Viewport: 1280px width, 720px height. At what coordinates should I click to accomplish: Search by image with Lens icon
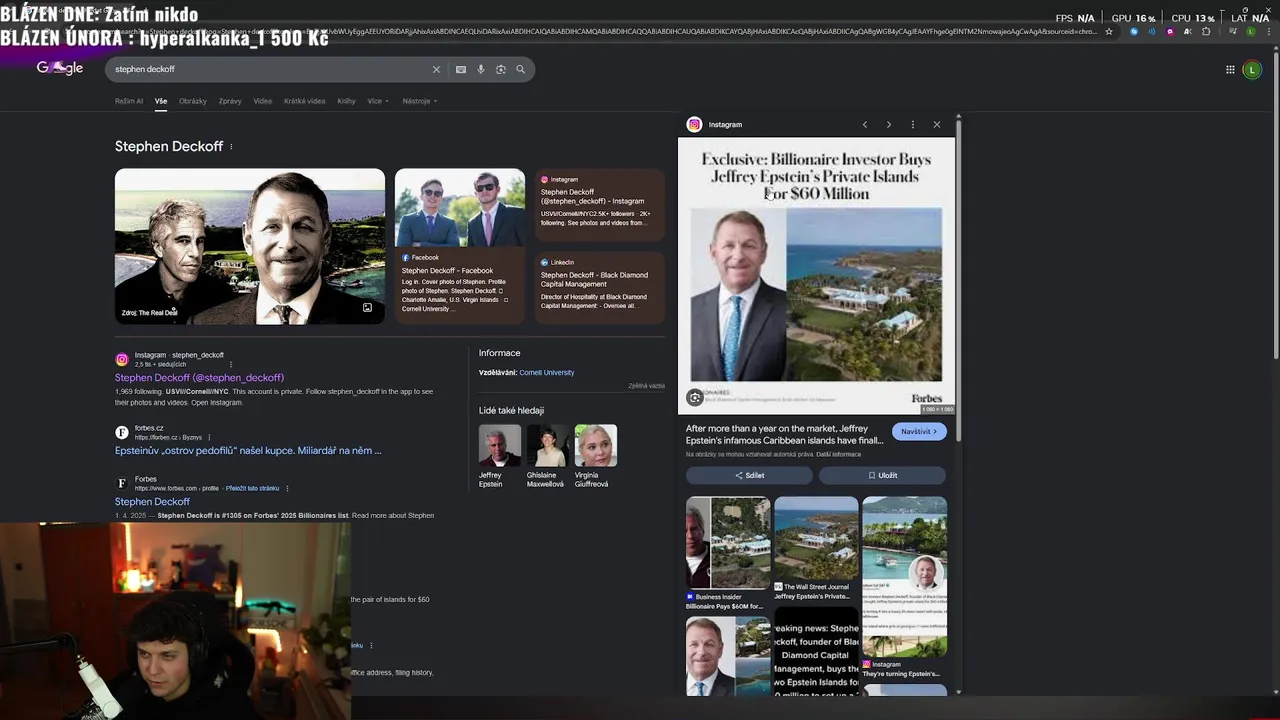pos(501,69)
